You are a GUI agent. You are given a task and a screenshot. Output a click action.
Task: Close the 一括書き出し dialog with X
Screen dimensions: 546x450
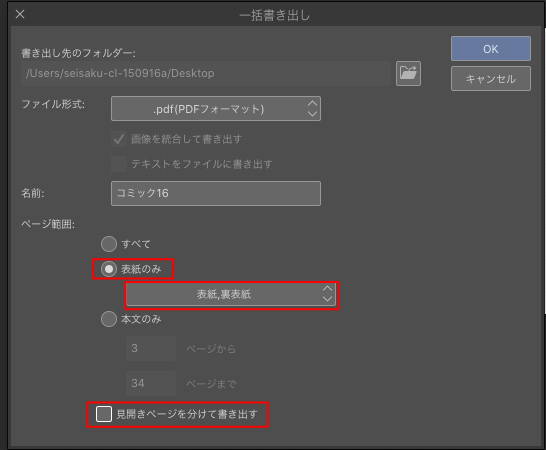[20, 14]
